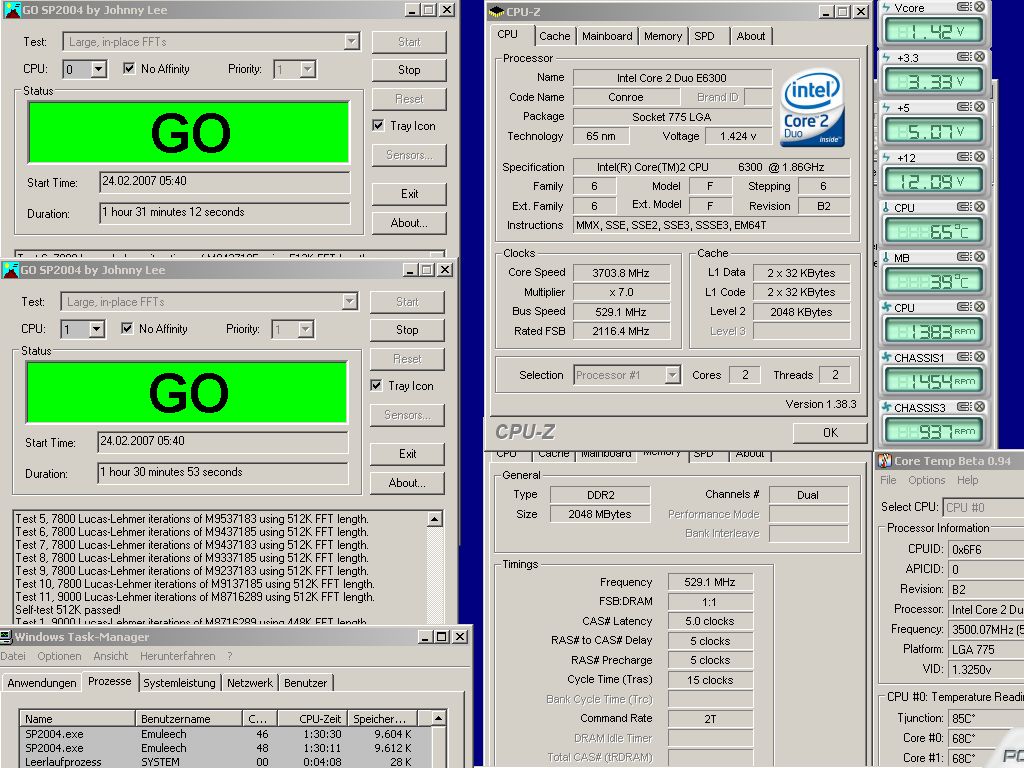Viewport: 1024px width, 768px height.
Task: Open the Processor #1 selection dropdown in CPU-Z
Action: click(x=672, y=375)
